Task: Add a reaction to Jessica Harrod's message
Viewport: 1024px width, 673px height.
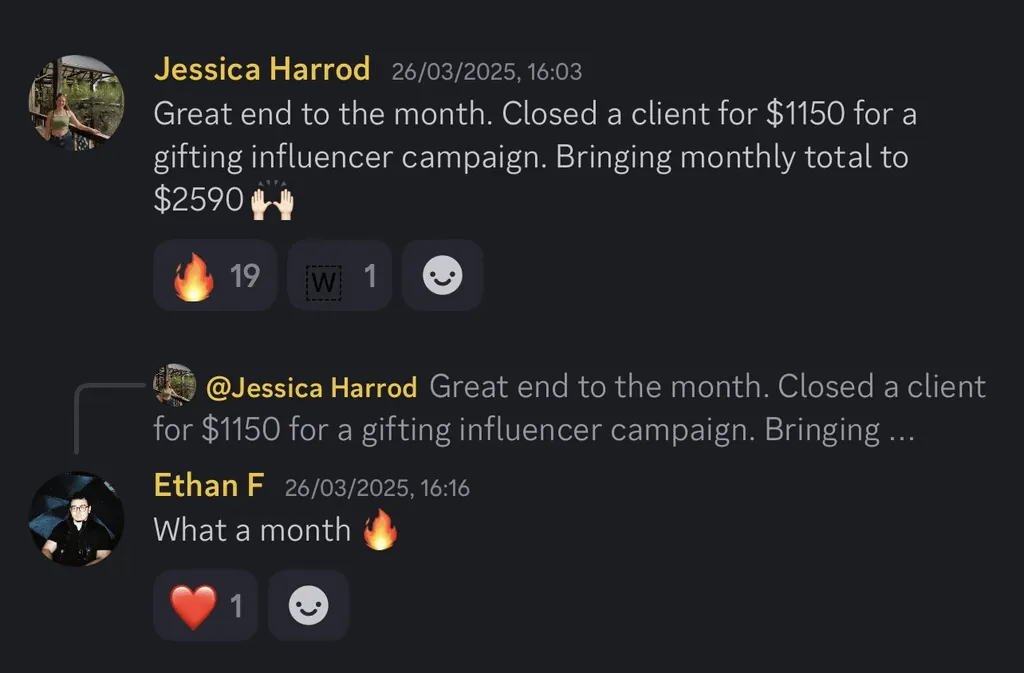Action: [442, 275]
